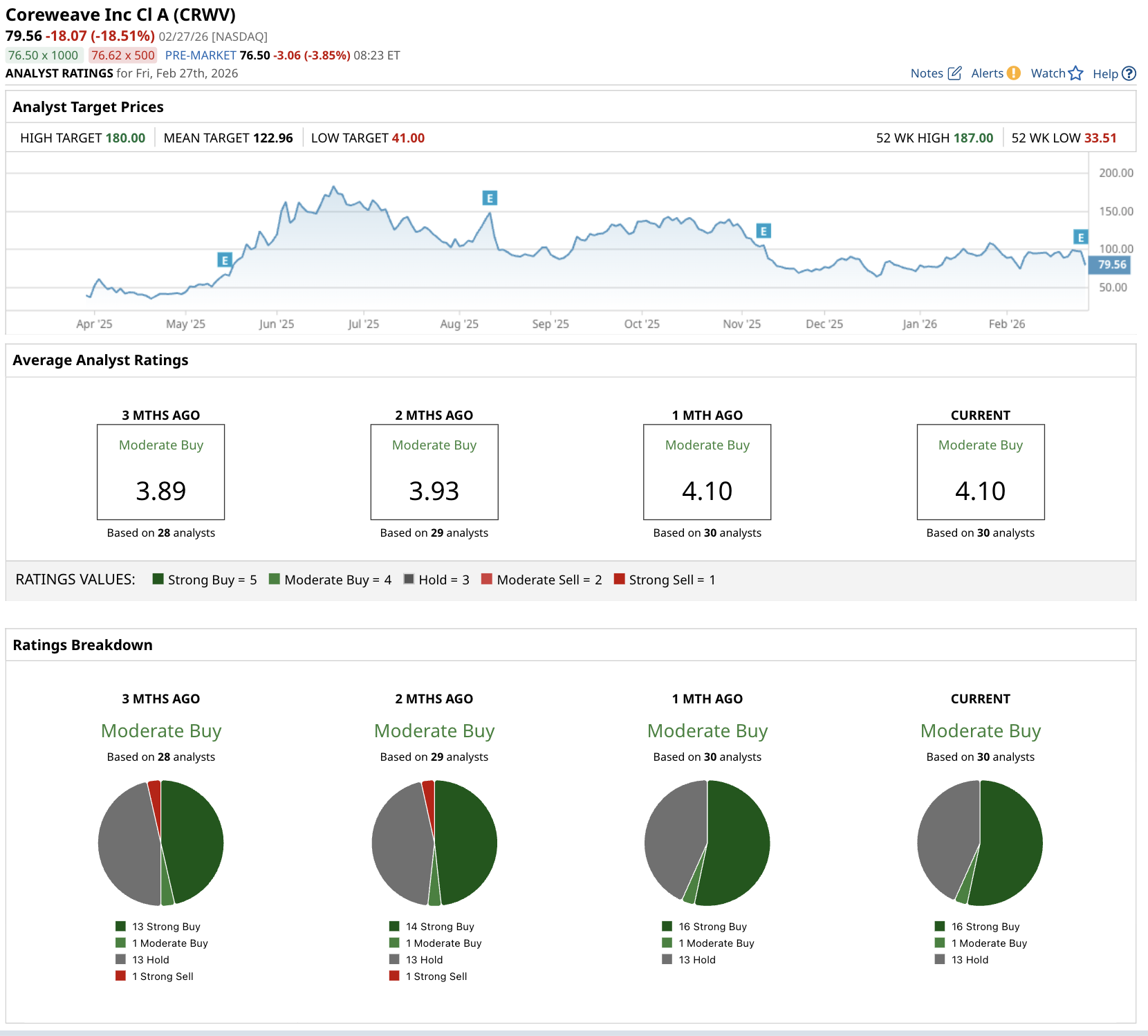The image size is (1148, 1036).
Task: Click the earnings marker after Feb '26
Action: [1080, 237]
